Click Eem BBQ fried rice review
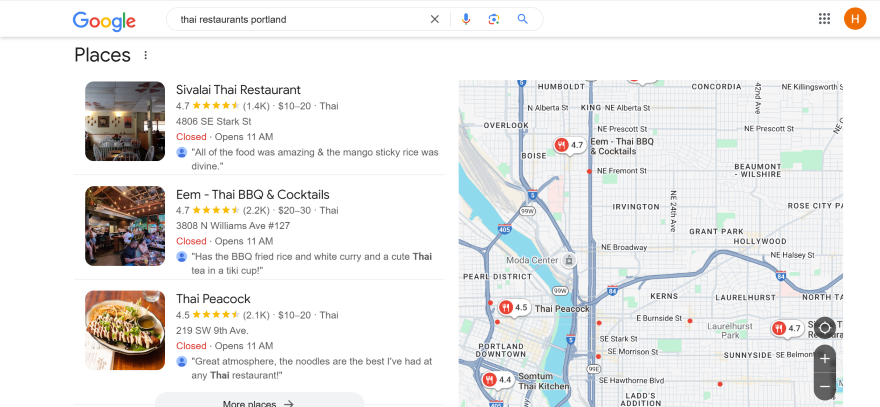The width and height of the screenshot is (880, 407). (x=311, y=264)
